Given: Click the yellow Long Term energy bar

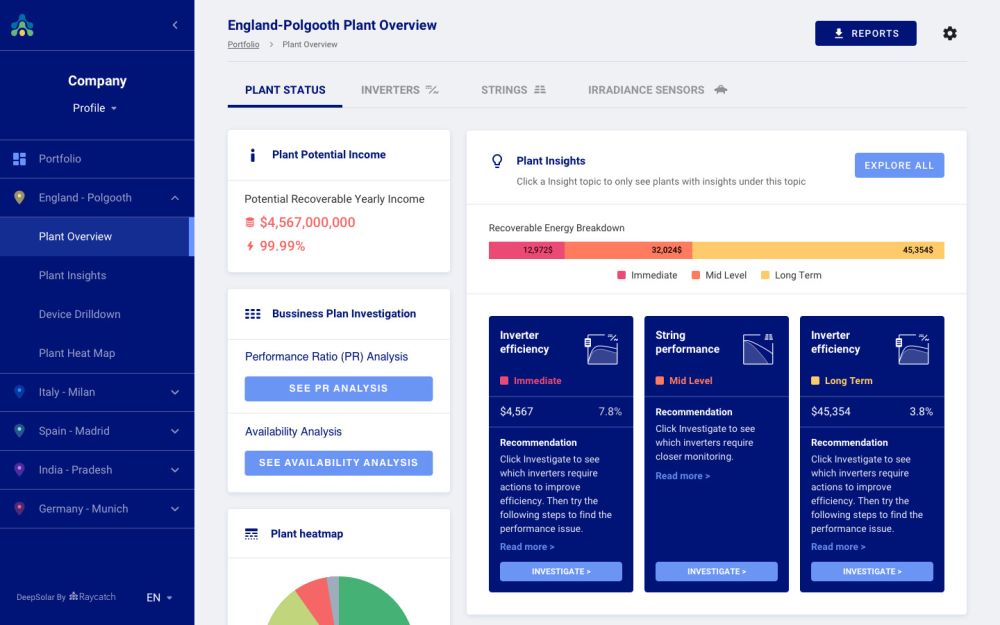Looking at the screenshot, I should click(x=817, y=250).
